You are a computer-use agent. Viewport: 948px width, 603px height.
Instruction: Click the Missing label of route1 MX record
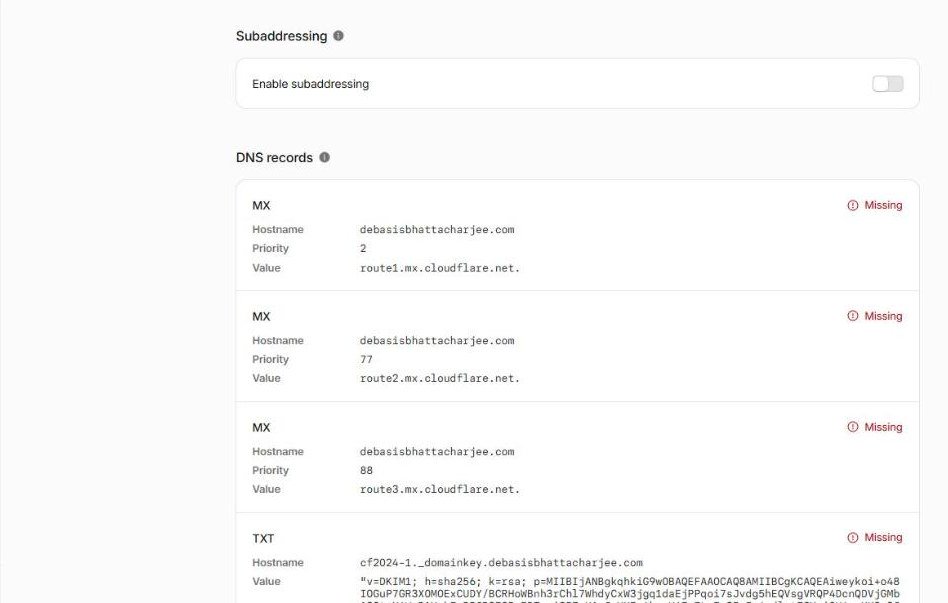(x=883, y=206)
